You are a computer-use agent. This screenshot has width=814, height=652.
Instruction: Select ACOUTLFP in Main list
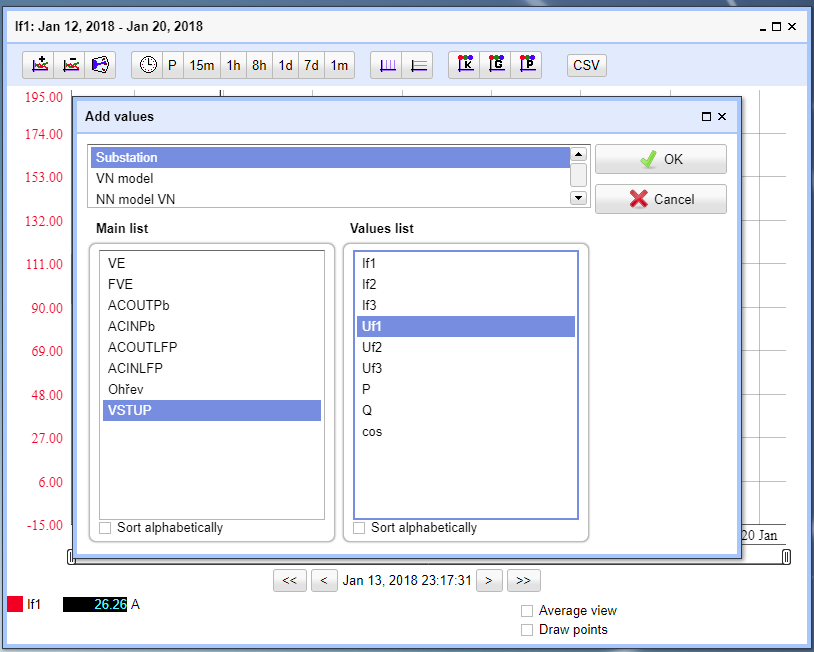(x=212, y=347)
